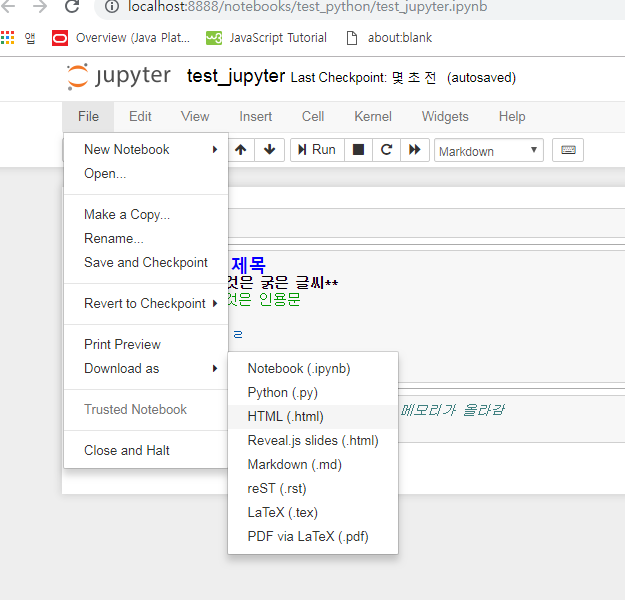Download as LaTeX (.tex)
The image size is (625, 600).
click(313, 512)
